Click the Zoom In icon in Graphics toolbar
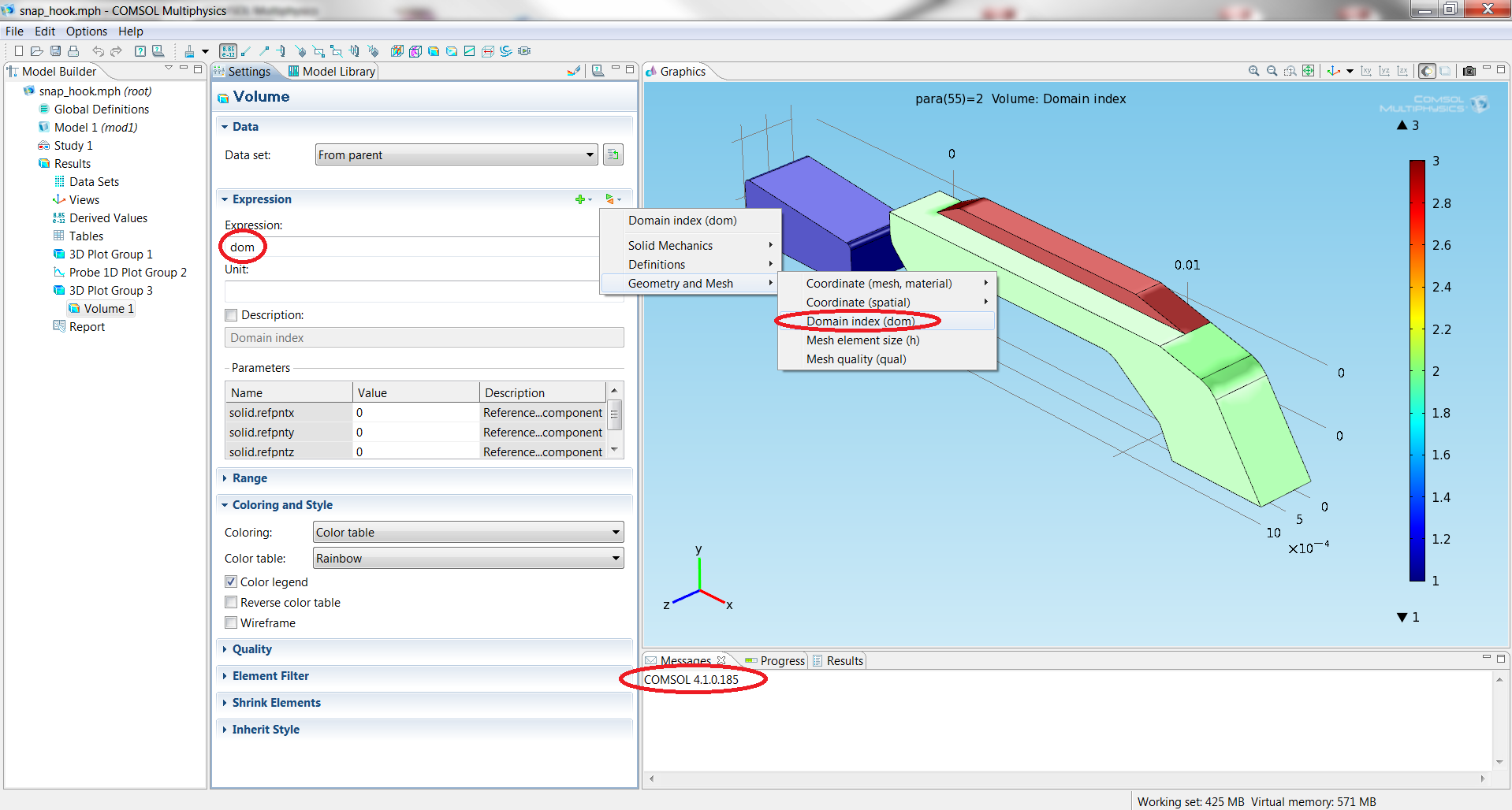The image size is (1512, 810). 1253,71
